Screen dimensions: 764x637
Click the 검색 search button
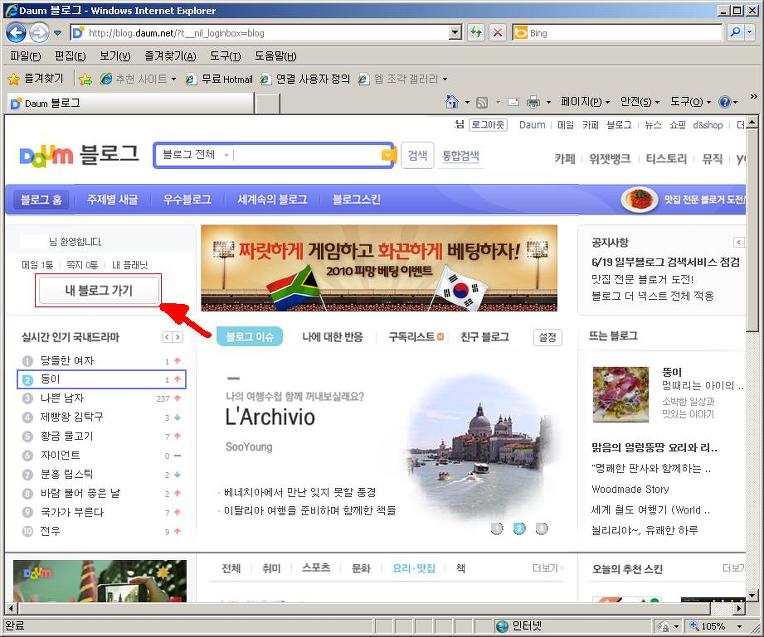pyautogui.click(x=418, y=156)
